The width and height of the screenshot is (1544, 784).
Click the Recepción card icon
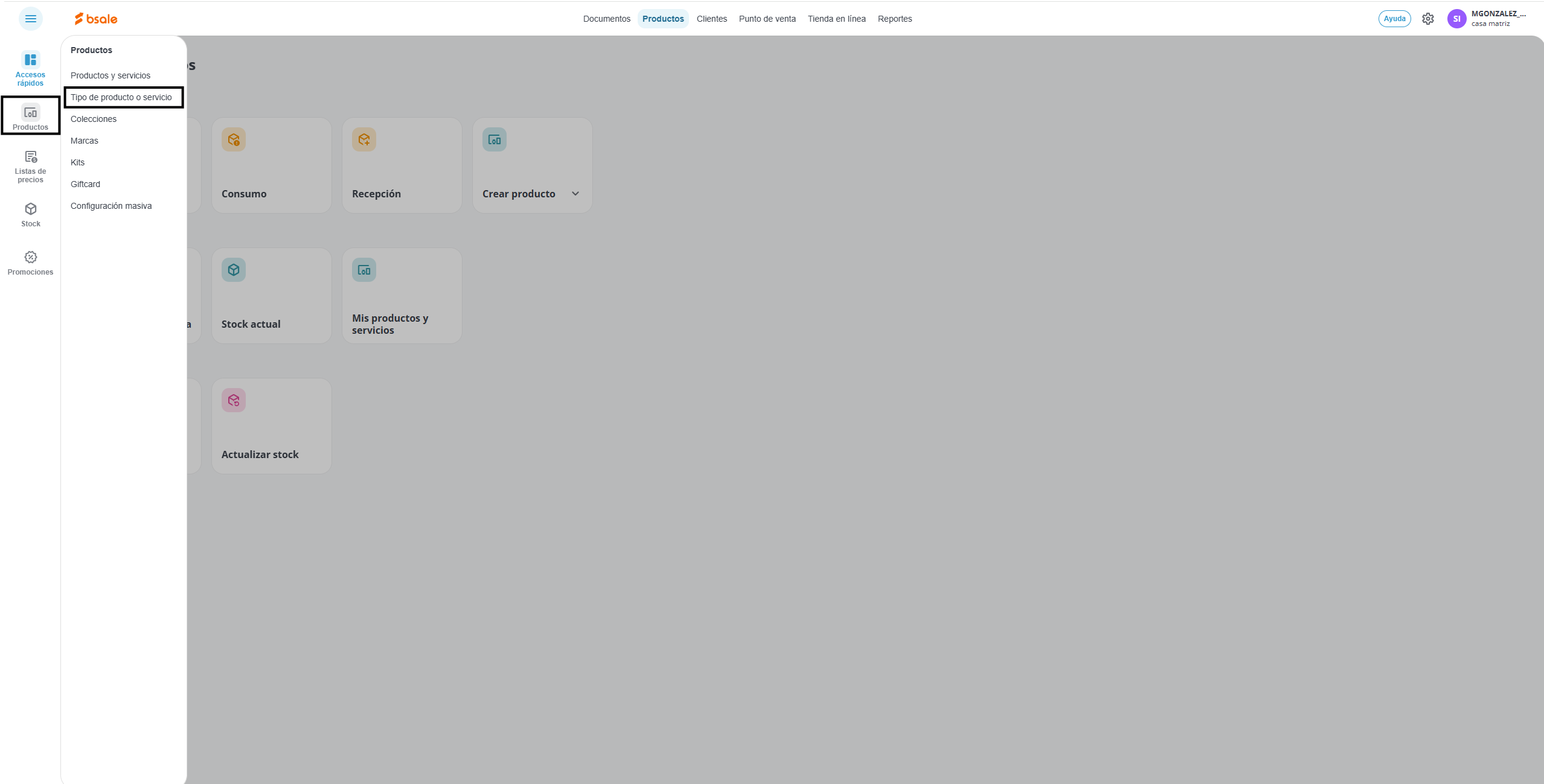pyautogui.click(x=364, y=139)
